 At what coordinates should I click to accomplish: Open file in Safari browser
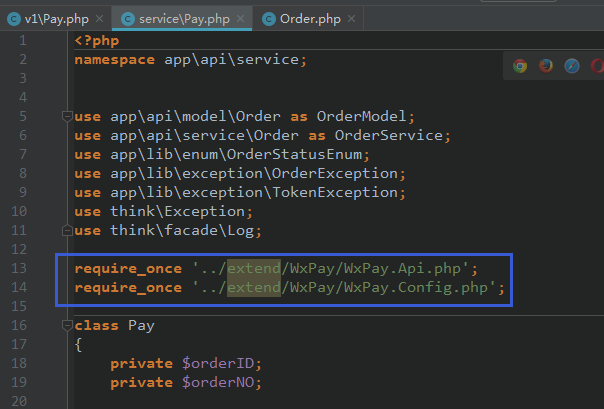[x=572, y=66]
